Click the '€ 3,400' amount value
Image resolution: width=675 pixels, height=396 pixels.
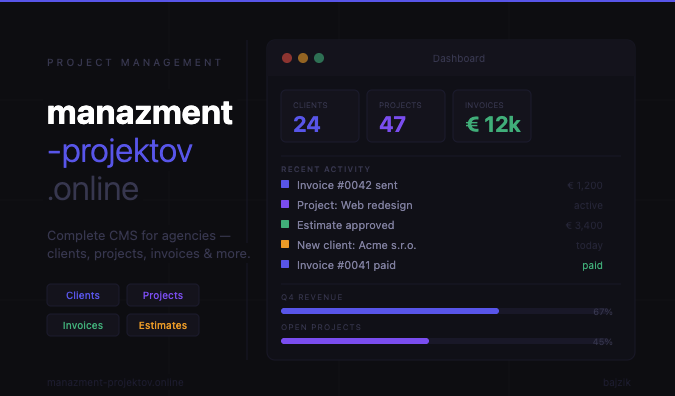click(x=584, y=225)
